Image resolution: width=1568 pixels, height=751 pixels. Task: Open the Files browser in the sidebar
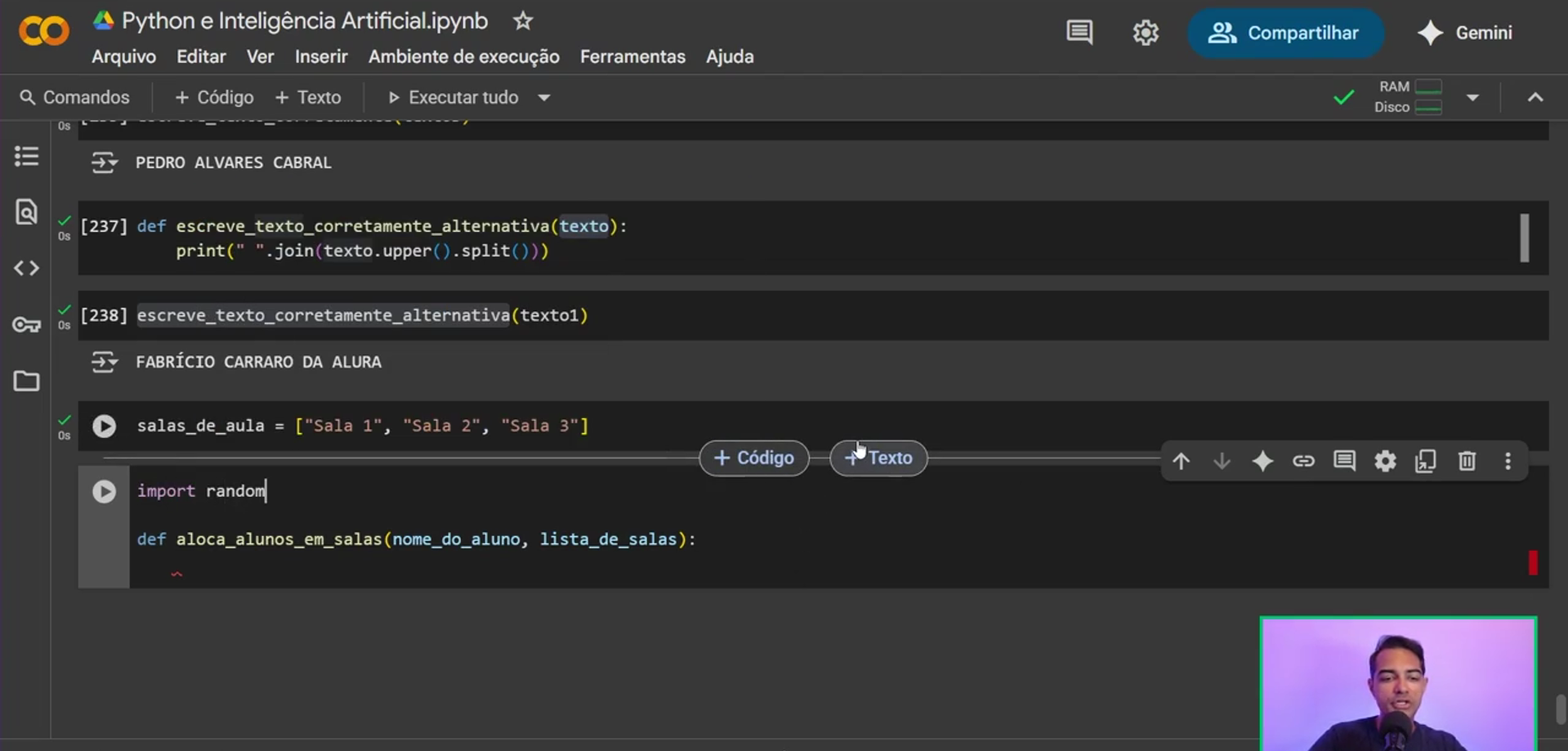point(26,381)
